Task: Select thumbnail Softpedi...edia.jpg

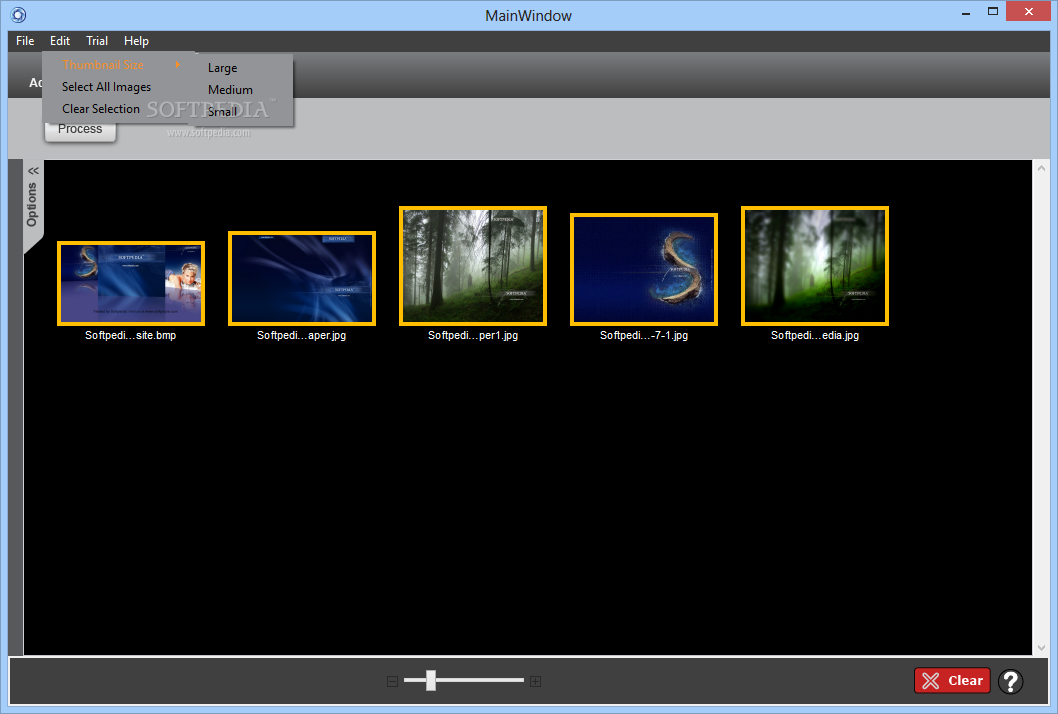Action: coord(815,266)
